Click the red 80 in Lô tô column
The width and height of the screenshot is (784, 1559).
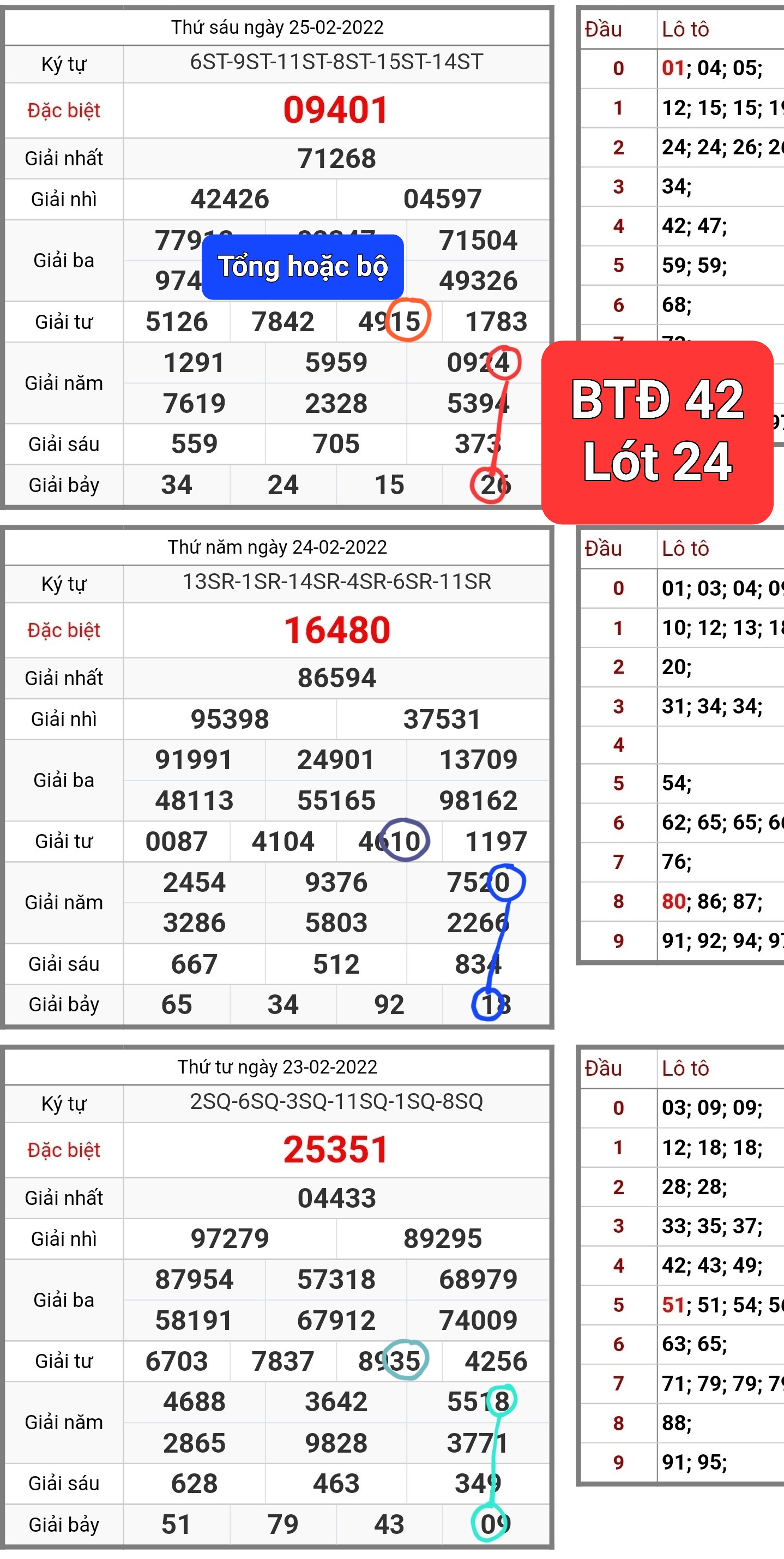673,901
